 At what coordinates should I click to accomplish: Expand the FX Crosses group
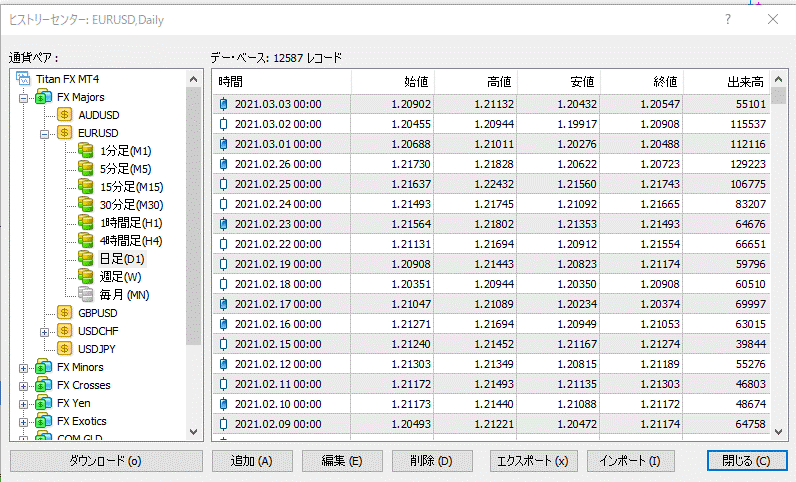point(23,387)
